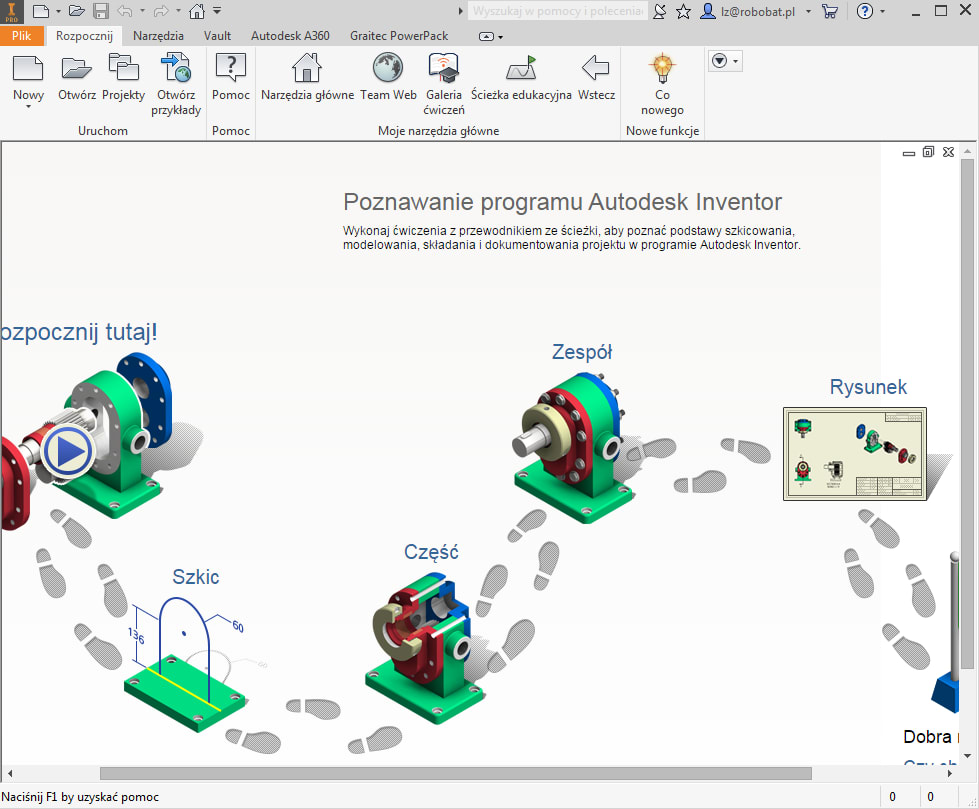979x809 pixels.
Task: Open the shopping cart icon
Action: pyautogui.click(x=830, y=11)
